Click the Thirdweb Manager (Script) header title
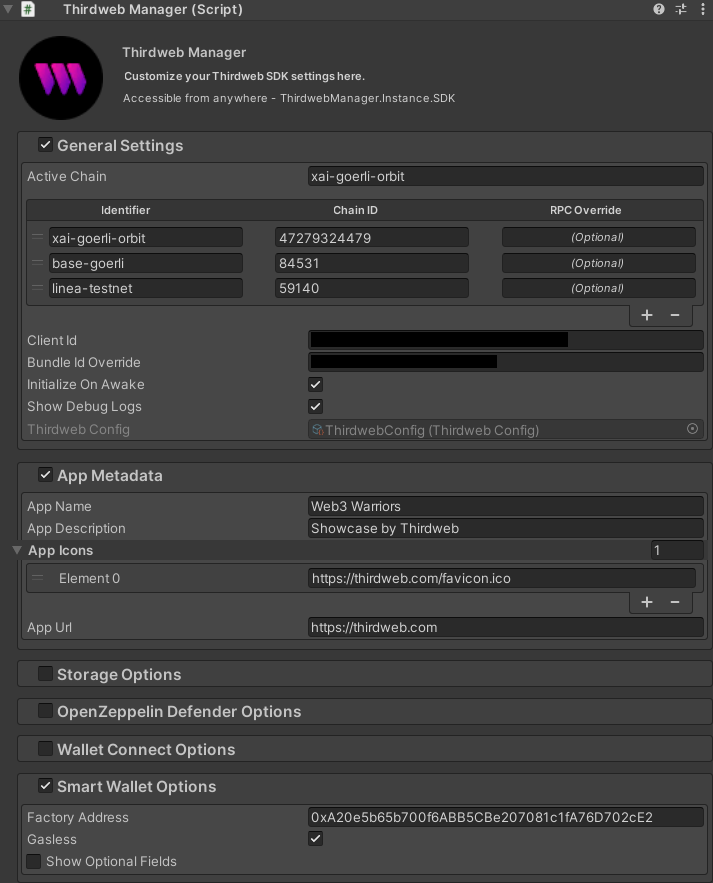 [x=153, y=10]
